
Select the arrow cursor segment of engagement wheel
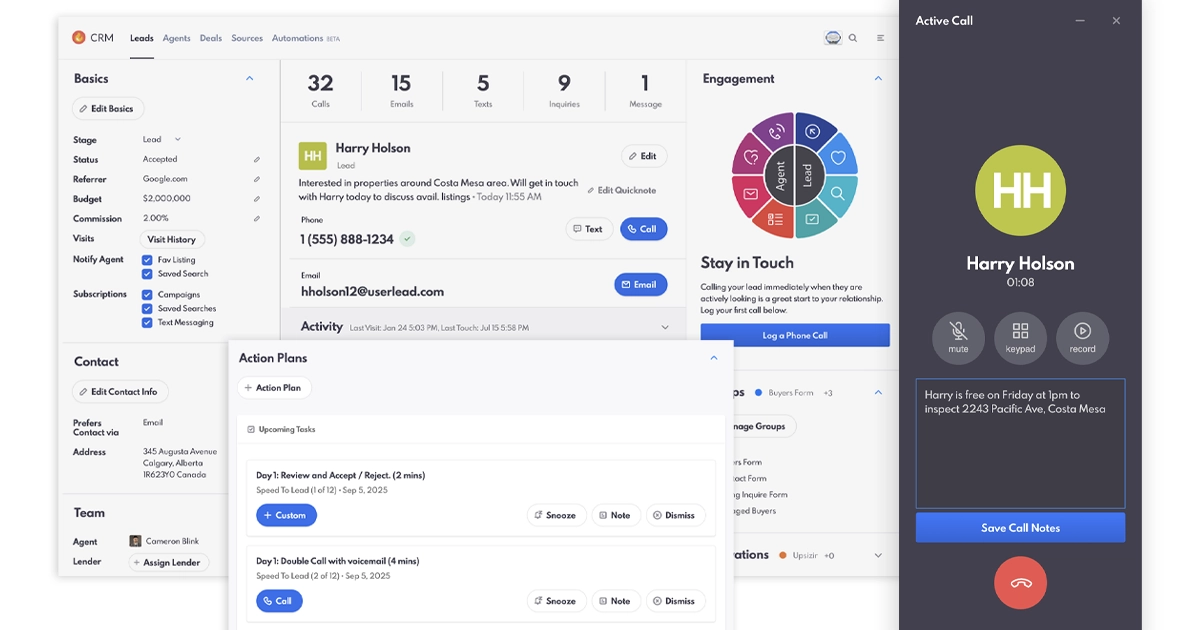(815, 131)
